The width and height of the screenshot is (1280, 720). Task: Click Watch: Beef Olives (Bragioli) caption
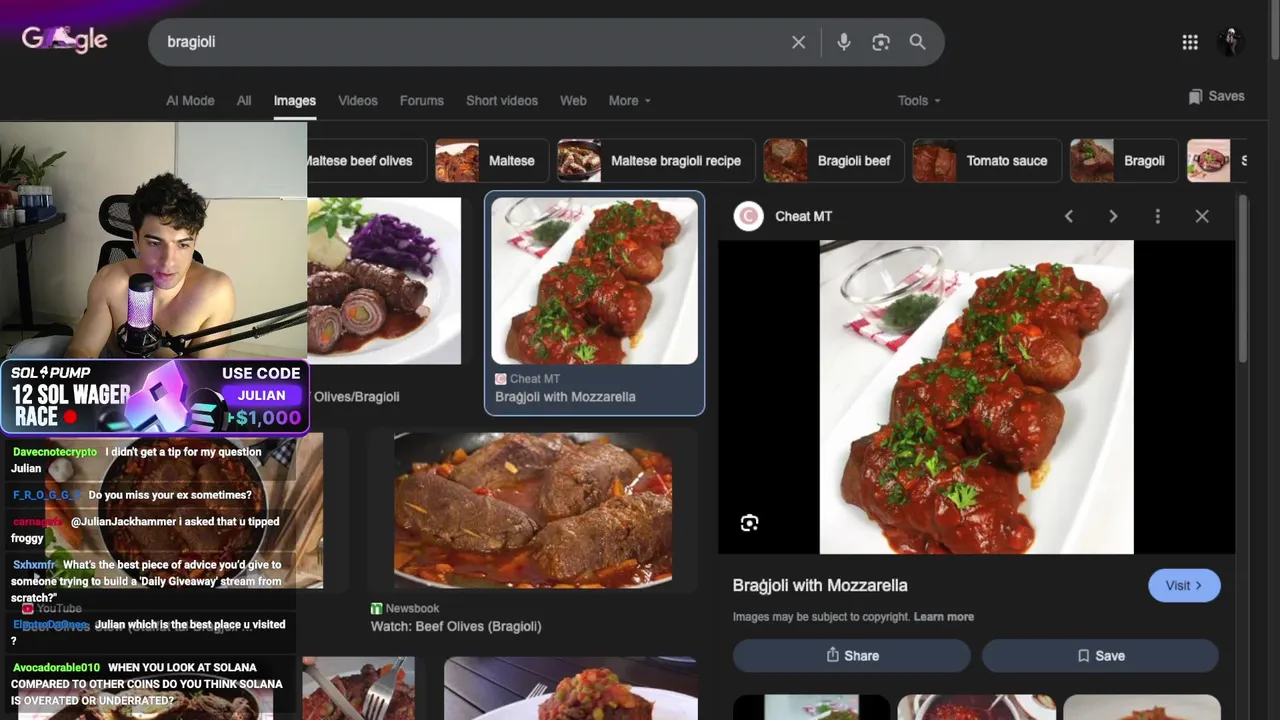456,626
